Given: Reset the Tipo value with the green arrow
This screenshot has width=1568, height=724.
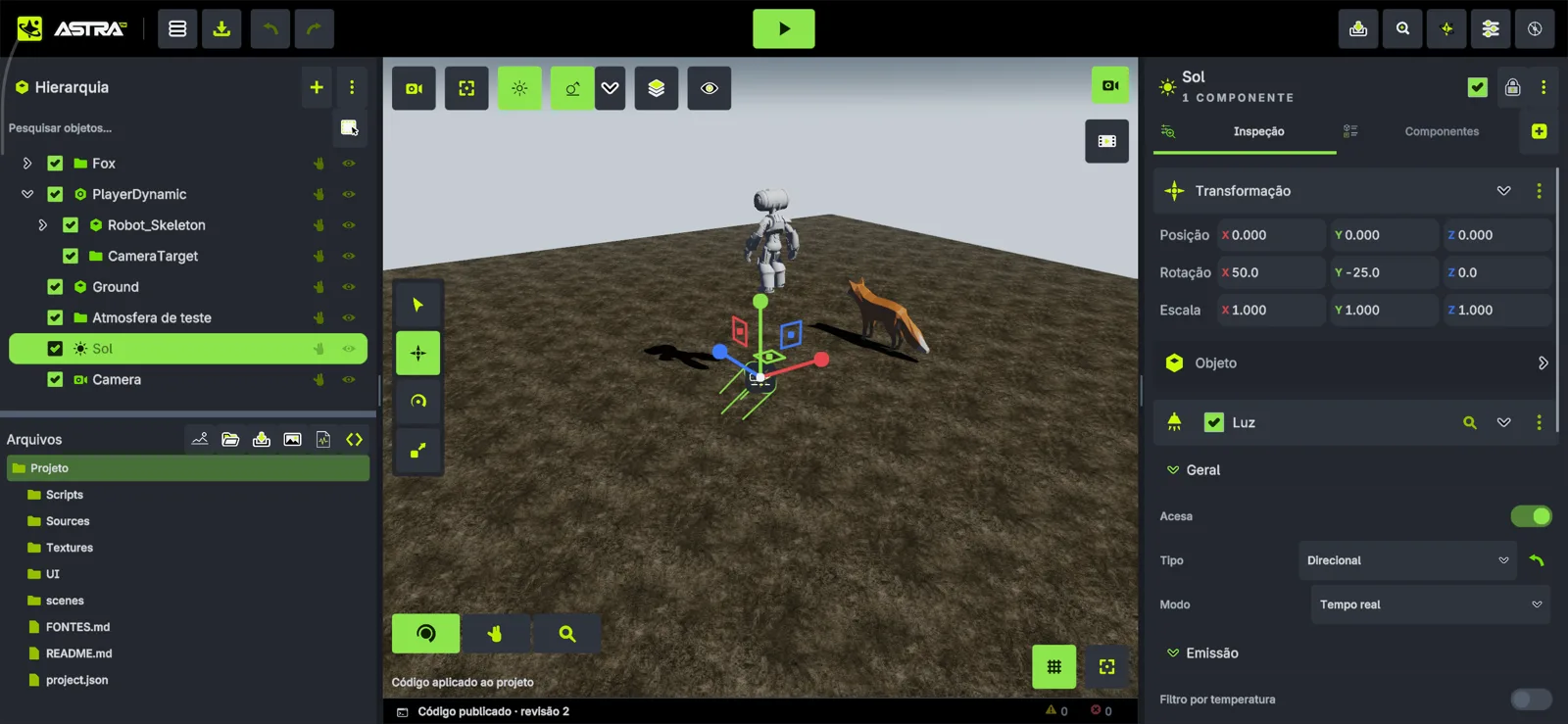Looking at the screenshot, I should pos(1536,560).
